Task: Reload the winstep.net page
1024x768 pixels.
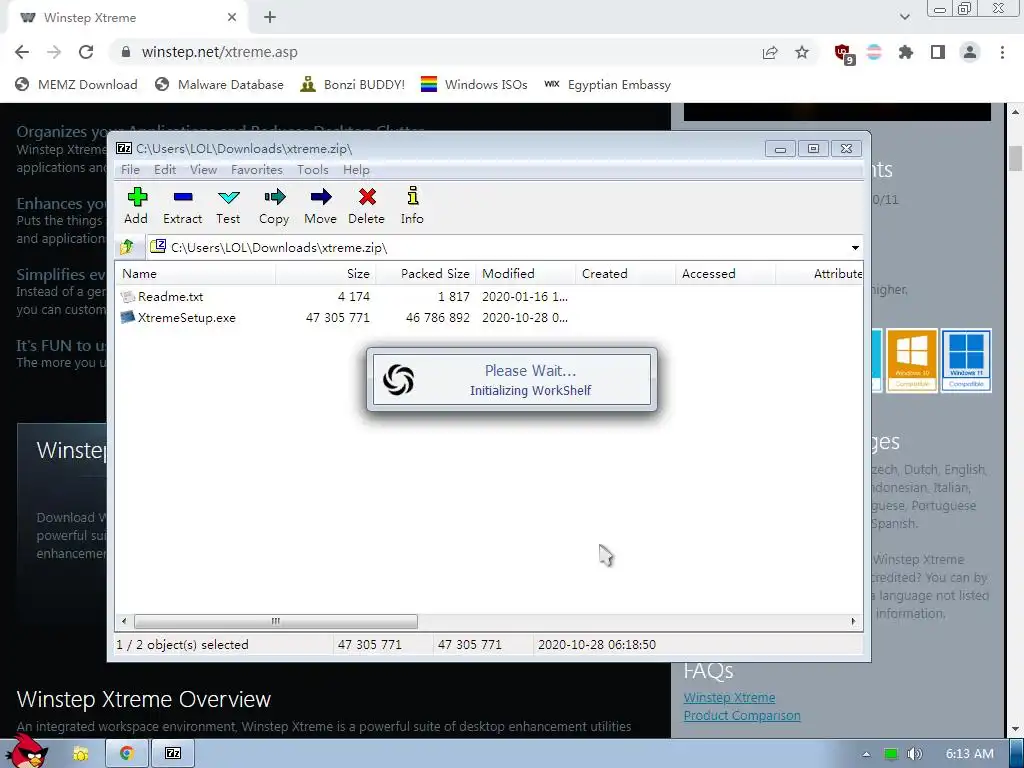Action: coord(86,52)
